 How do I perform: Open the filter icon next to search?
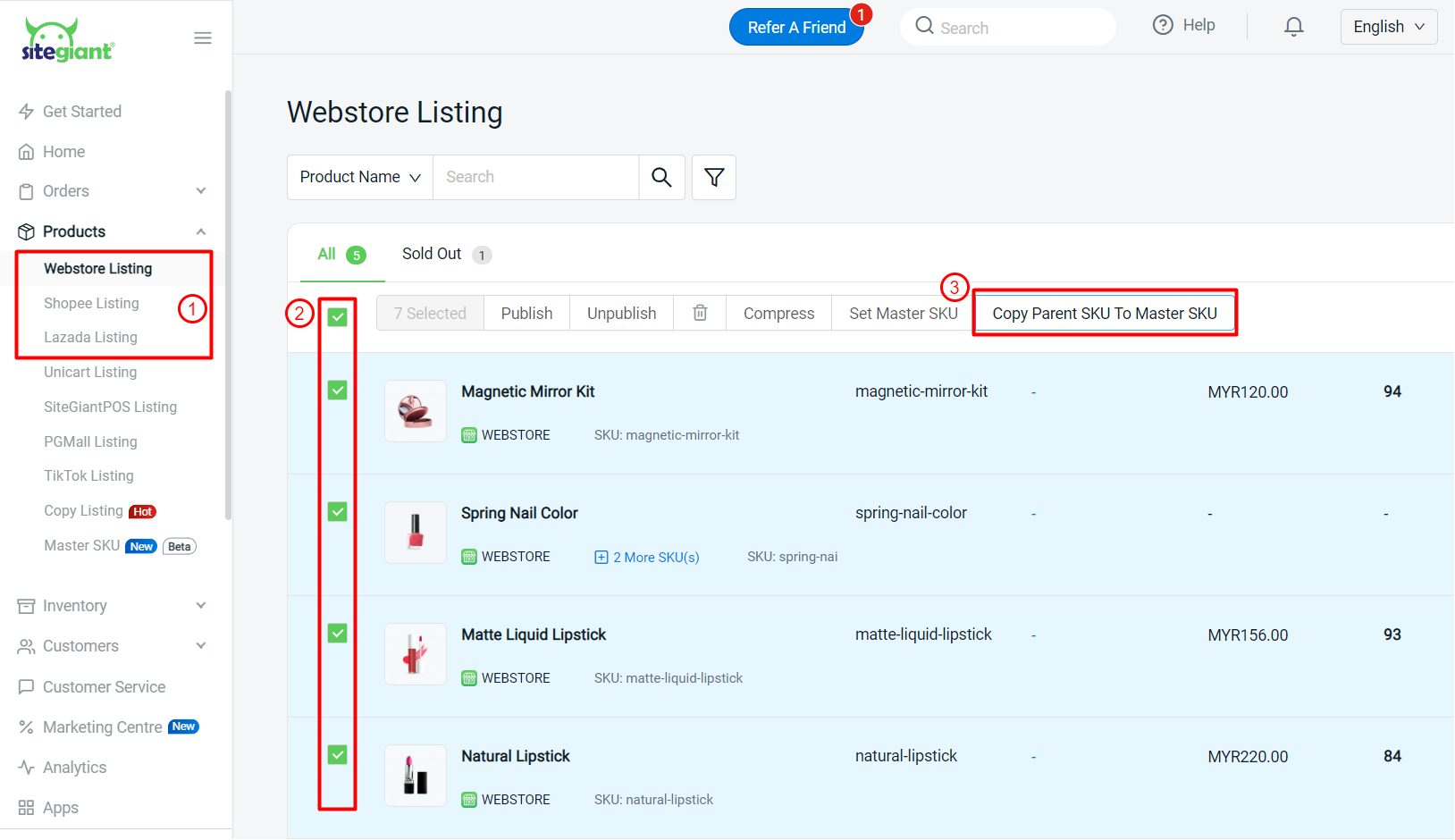click(x=713, y=177)
